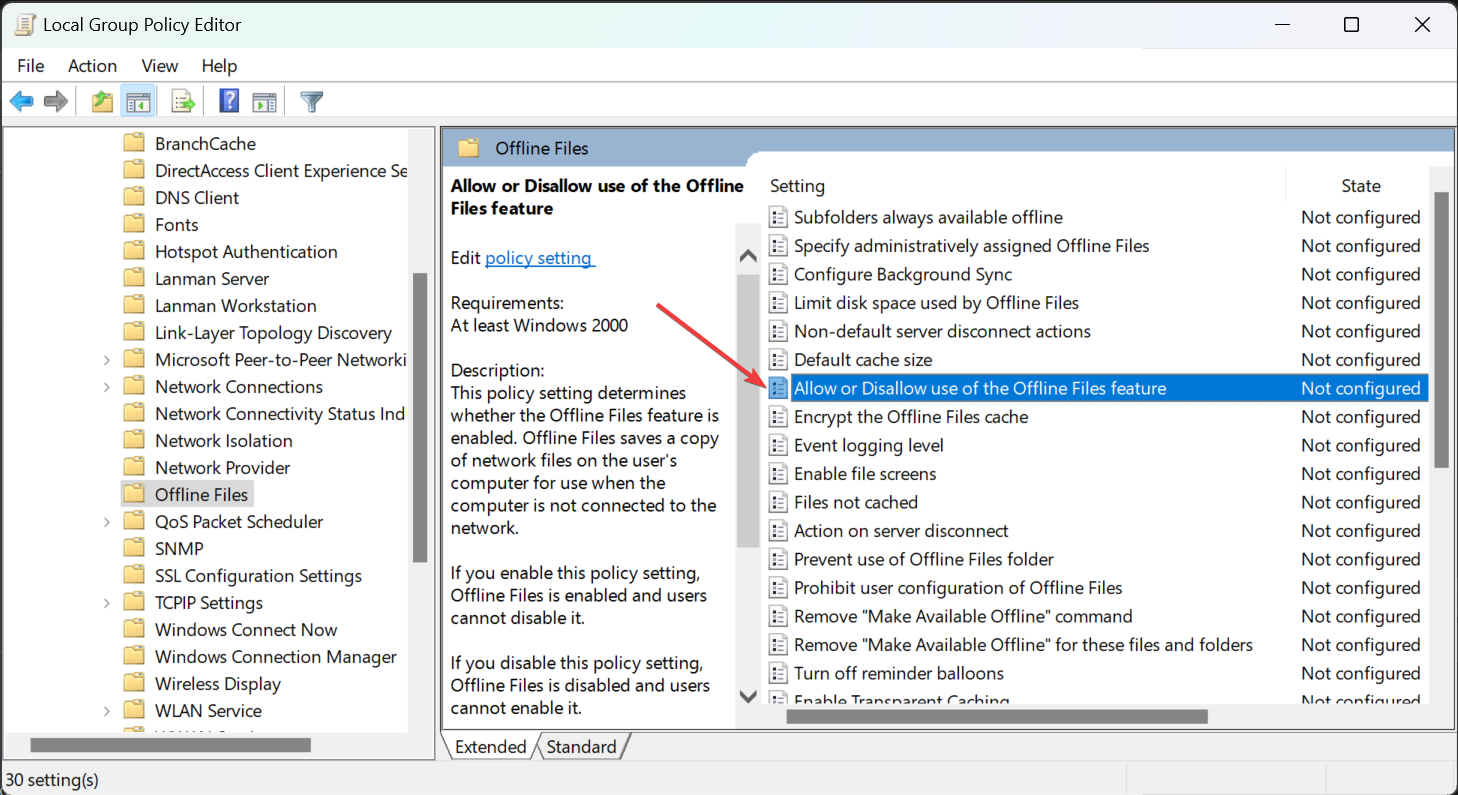Select the 'Files not cached' setting
This screenshot has width=1458, height=795.
point(855,502)
